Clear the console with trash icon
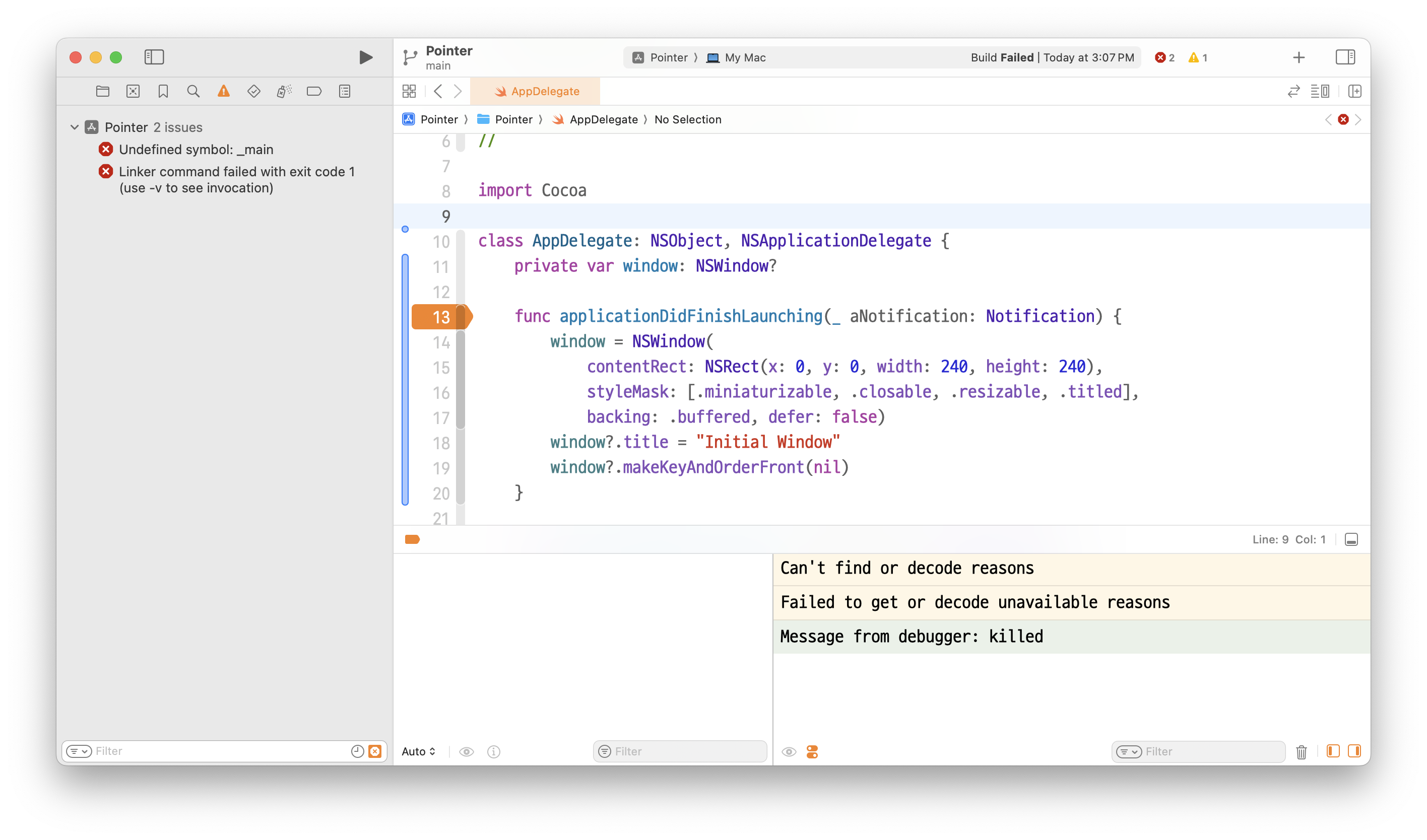 tap(1302, 752)
